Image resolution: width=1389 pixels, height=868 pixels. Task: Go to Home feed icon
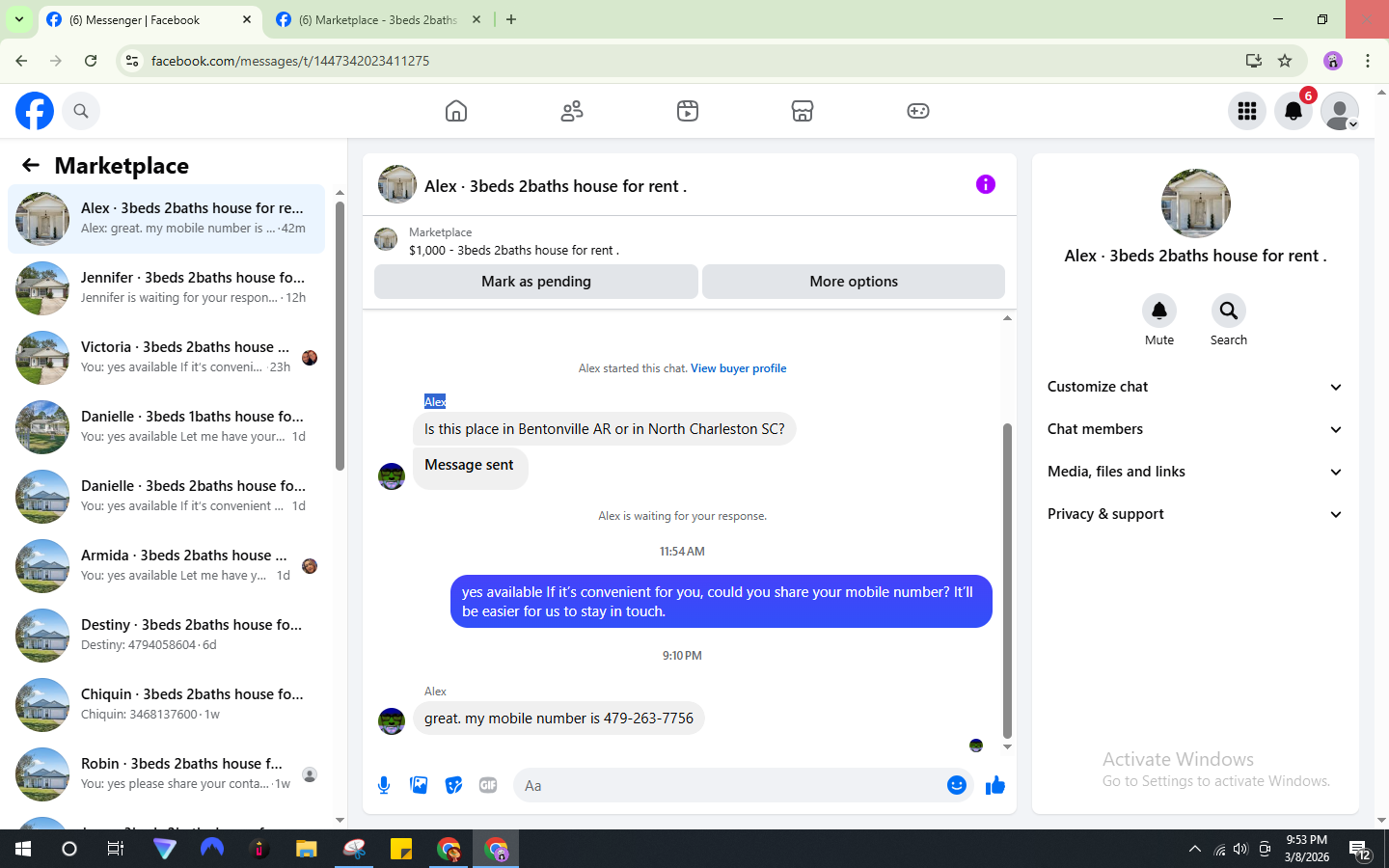(456, 111)
